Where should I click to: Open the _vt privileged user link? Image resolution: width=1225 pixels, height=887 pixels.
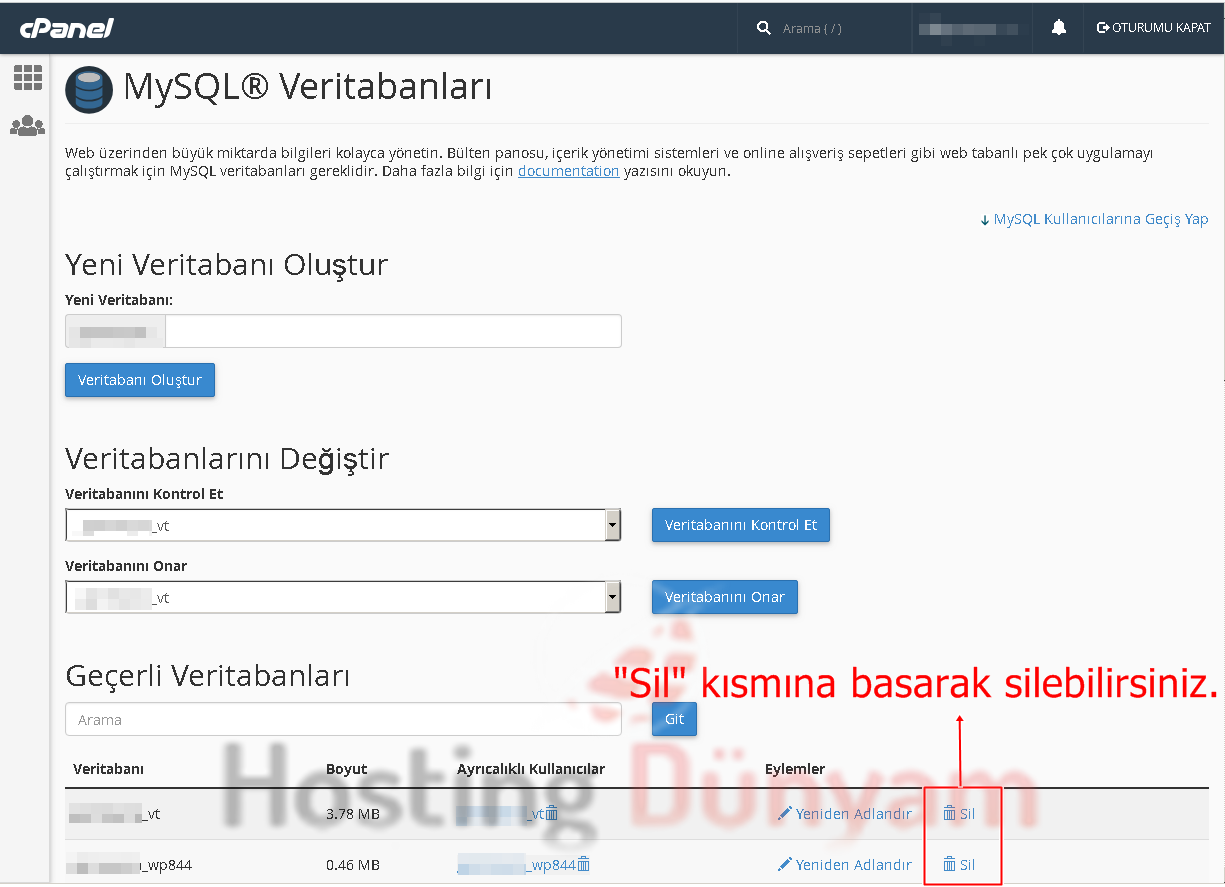pos(500,814)
